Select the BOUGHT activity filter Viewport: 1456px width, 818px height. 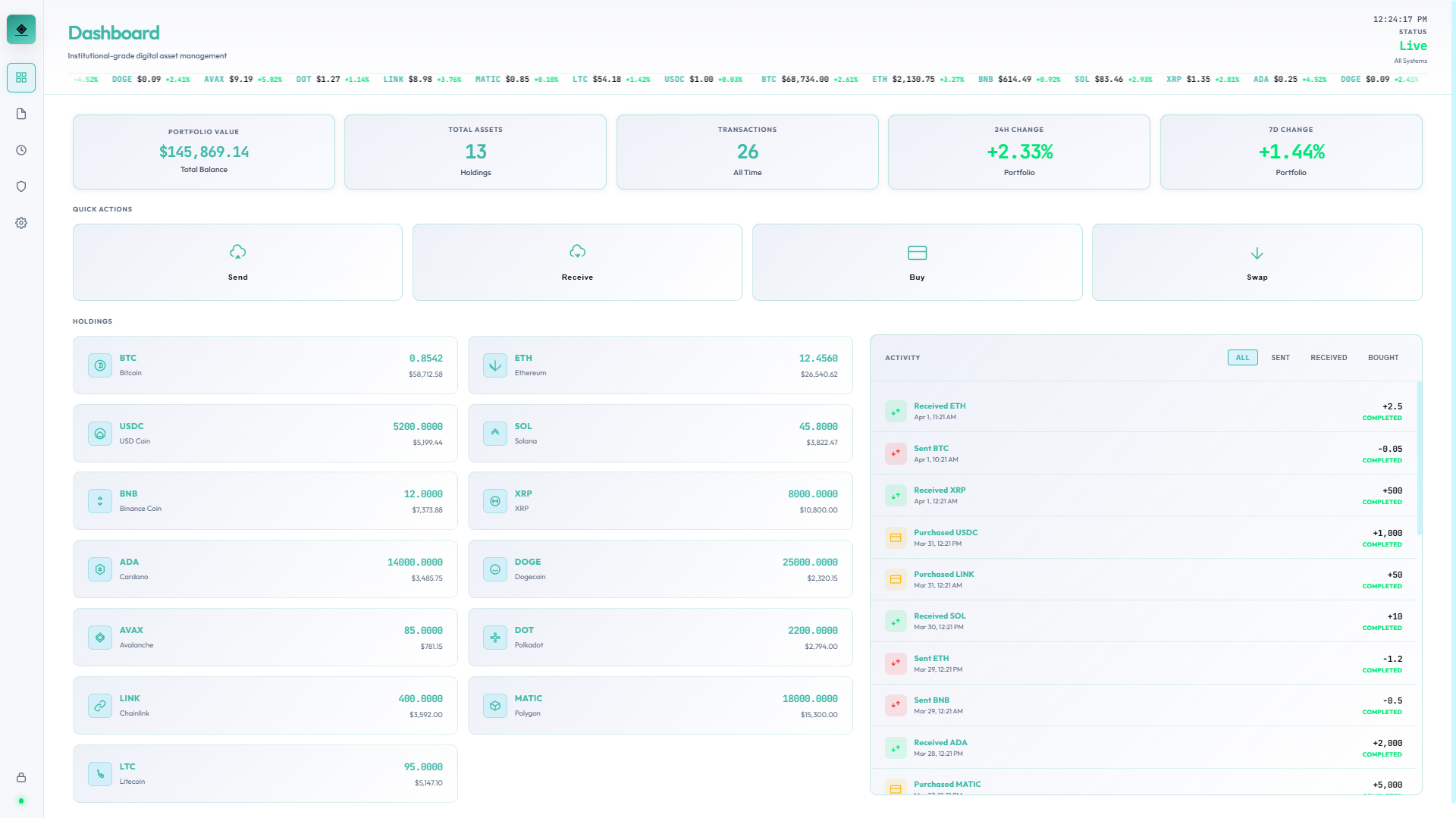(x=1383, y=357)
